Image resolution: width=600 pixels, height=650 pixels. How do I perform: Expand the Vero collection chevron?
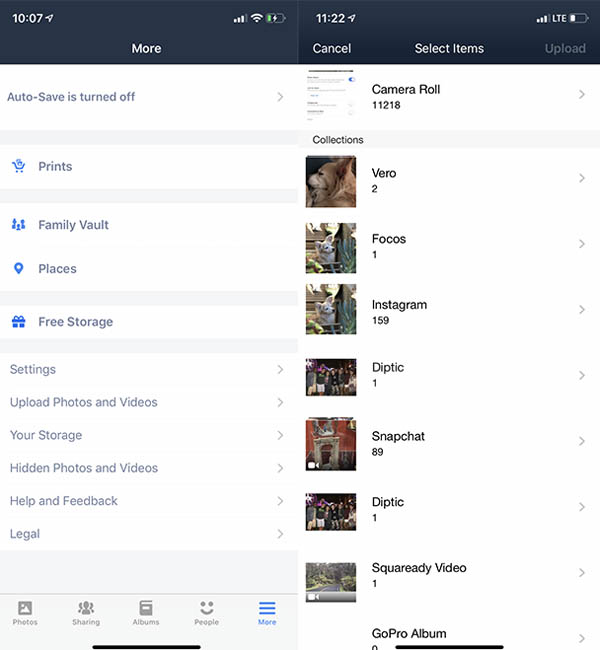(582, 178)
